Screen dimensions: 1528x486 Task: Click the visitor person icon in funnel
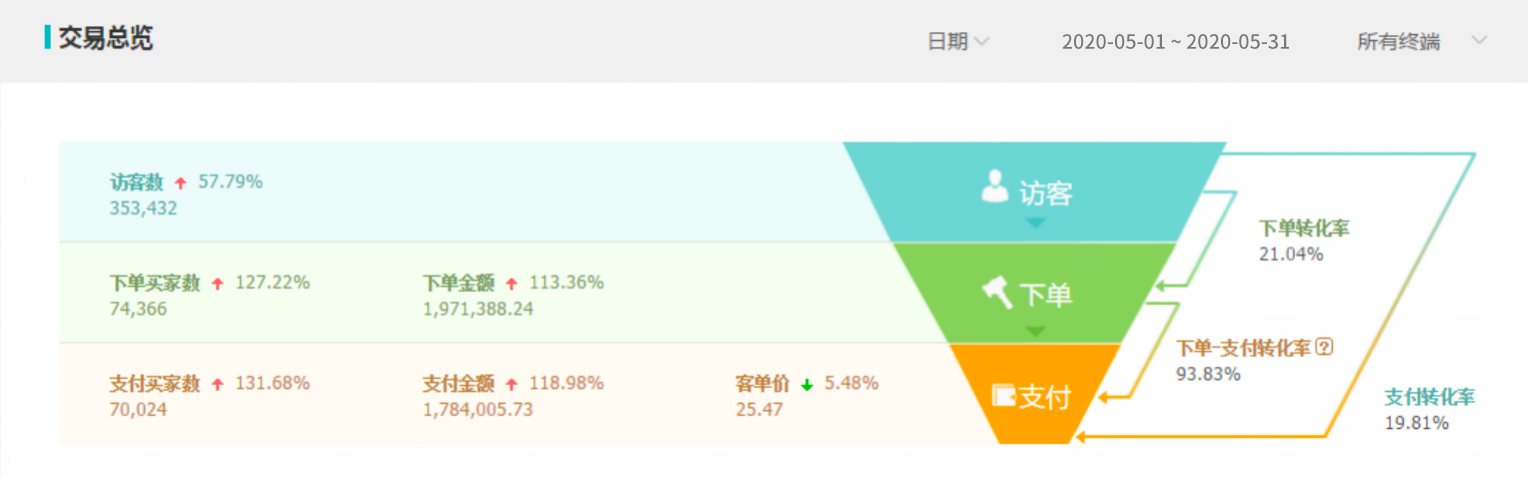click(x=994, y=187)
